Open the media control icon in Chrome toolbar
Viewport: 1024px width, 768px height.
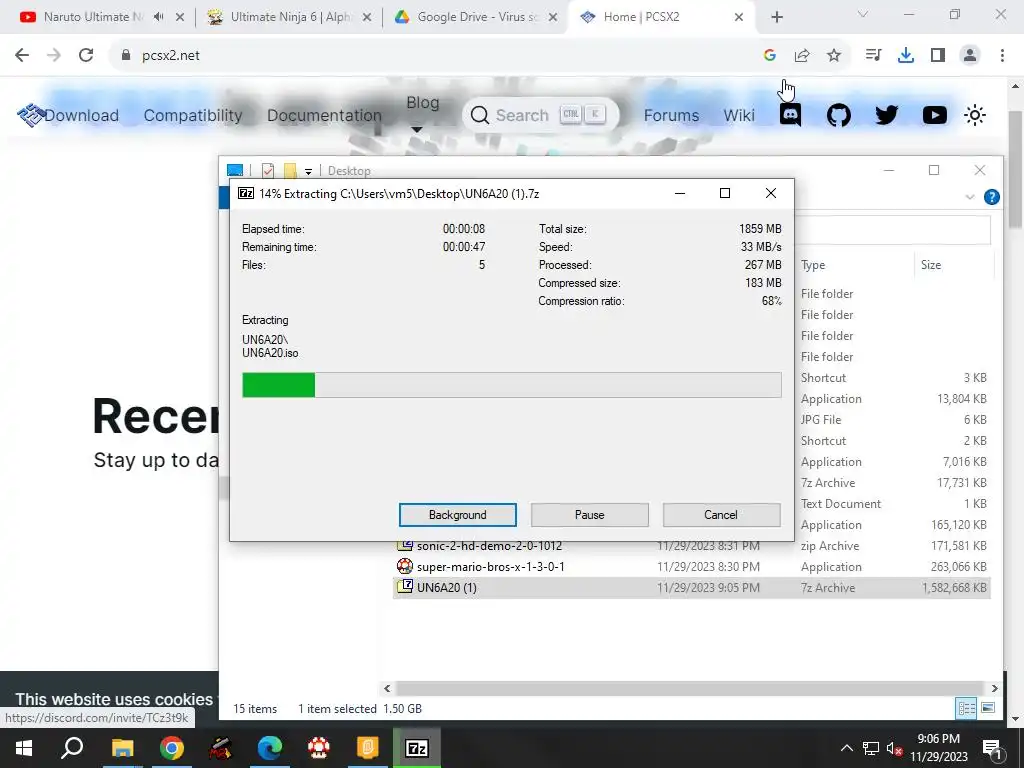[873, 56]
